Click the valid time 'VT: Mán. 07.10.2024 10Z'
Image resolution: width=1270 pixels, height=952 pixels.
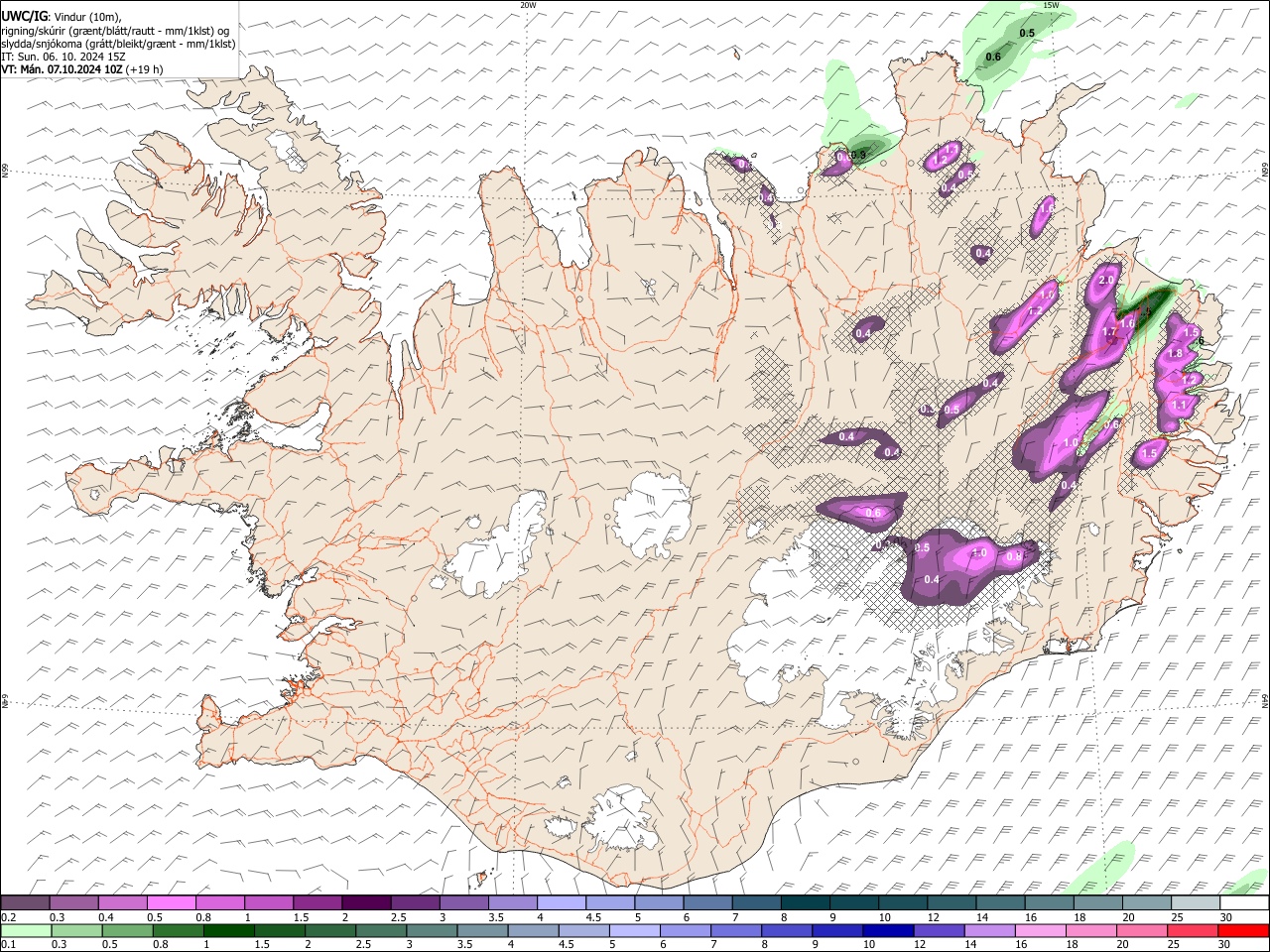[x=62, y=69]
